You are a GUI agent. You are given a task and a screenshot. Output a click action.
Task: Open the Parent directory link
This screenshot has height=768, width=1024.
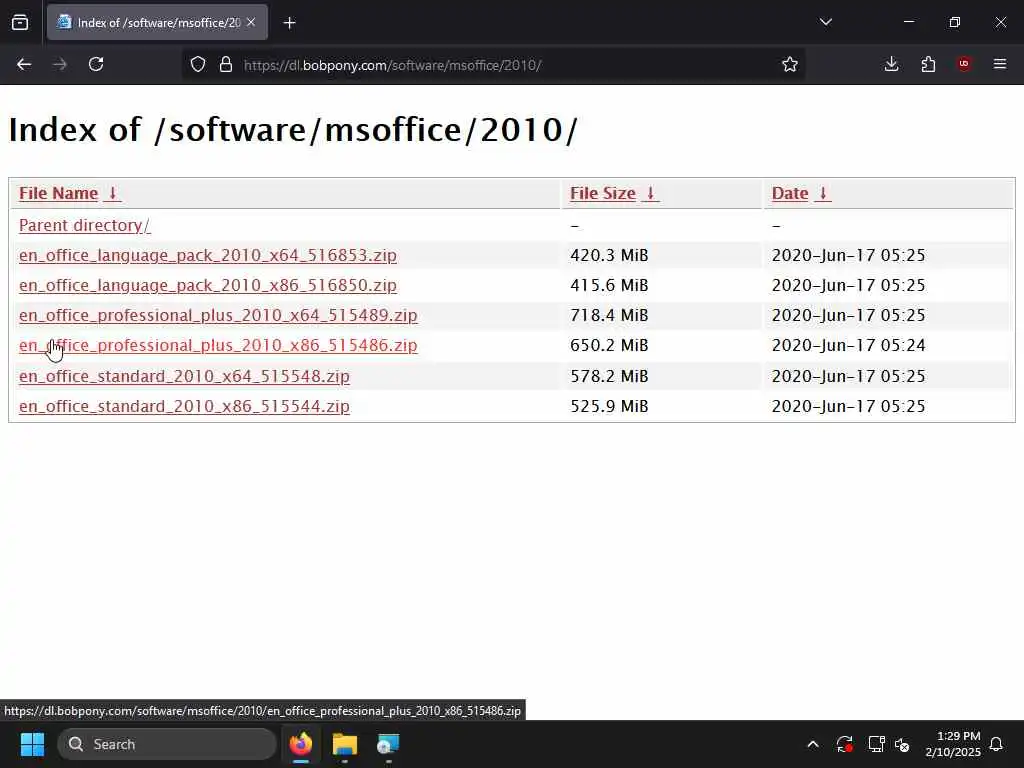click(84, 225)
